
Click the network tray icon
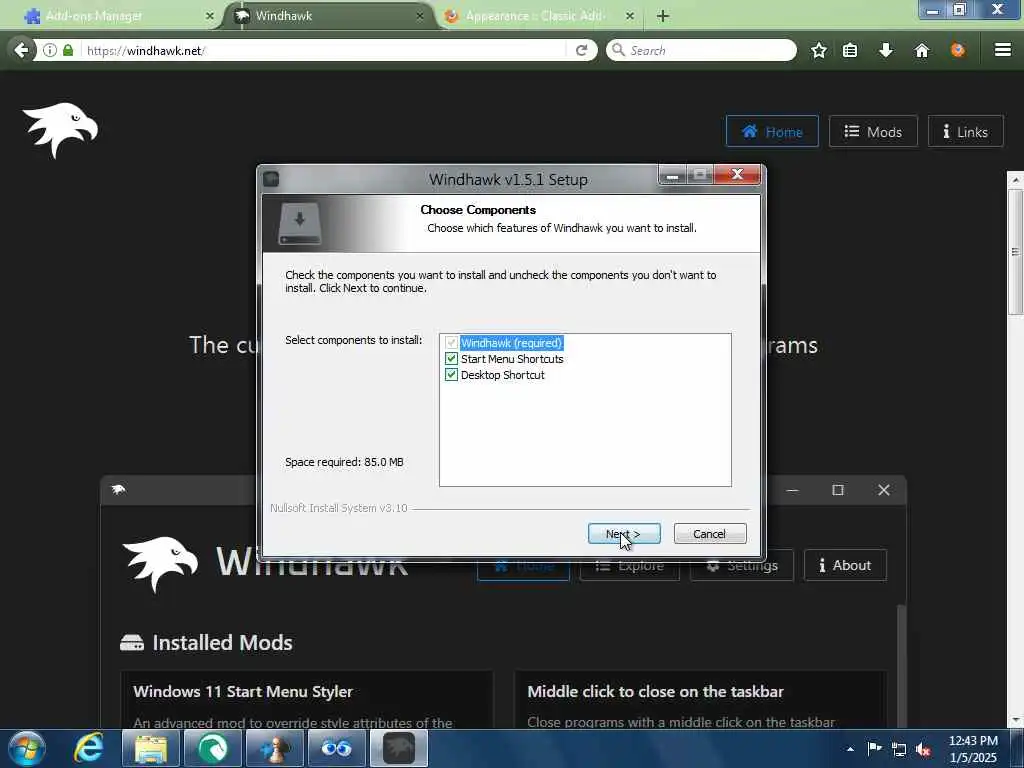(x=899, y=750)
